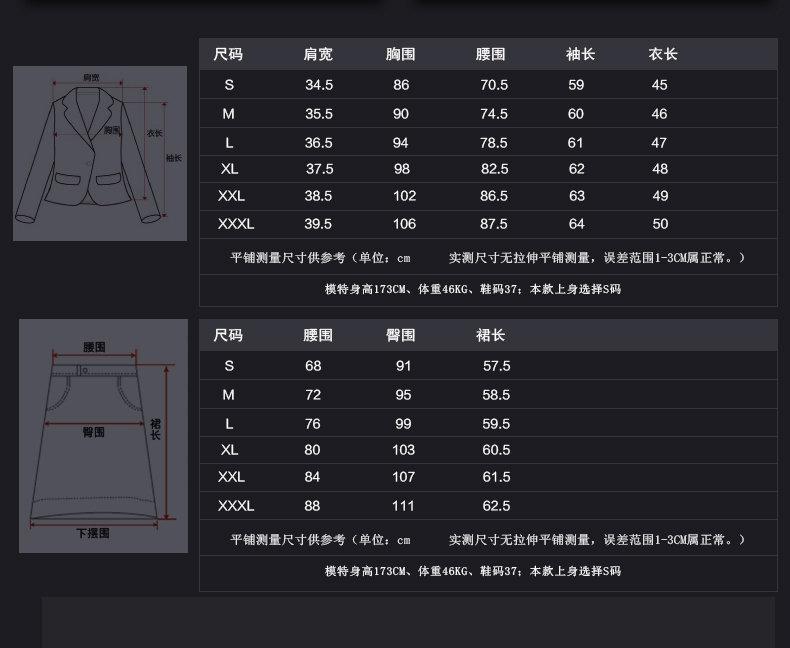Click skirt waist value 80
The height and width of the screenshot is (648, 790).
(312, 450)
